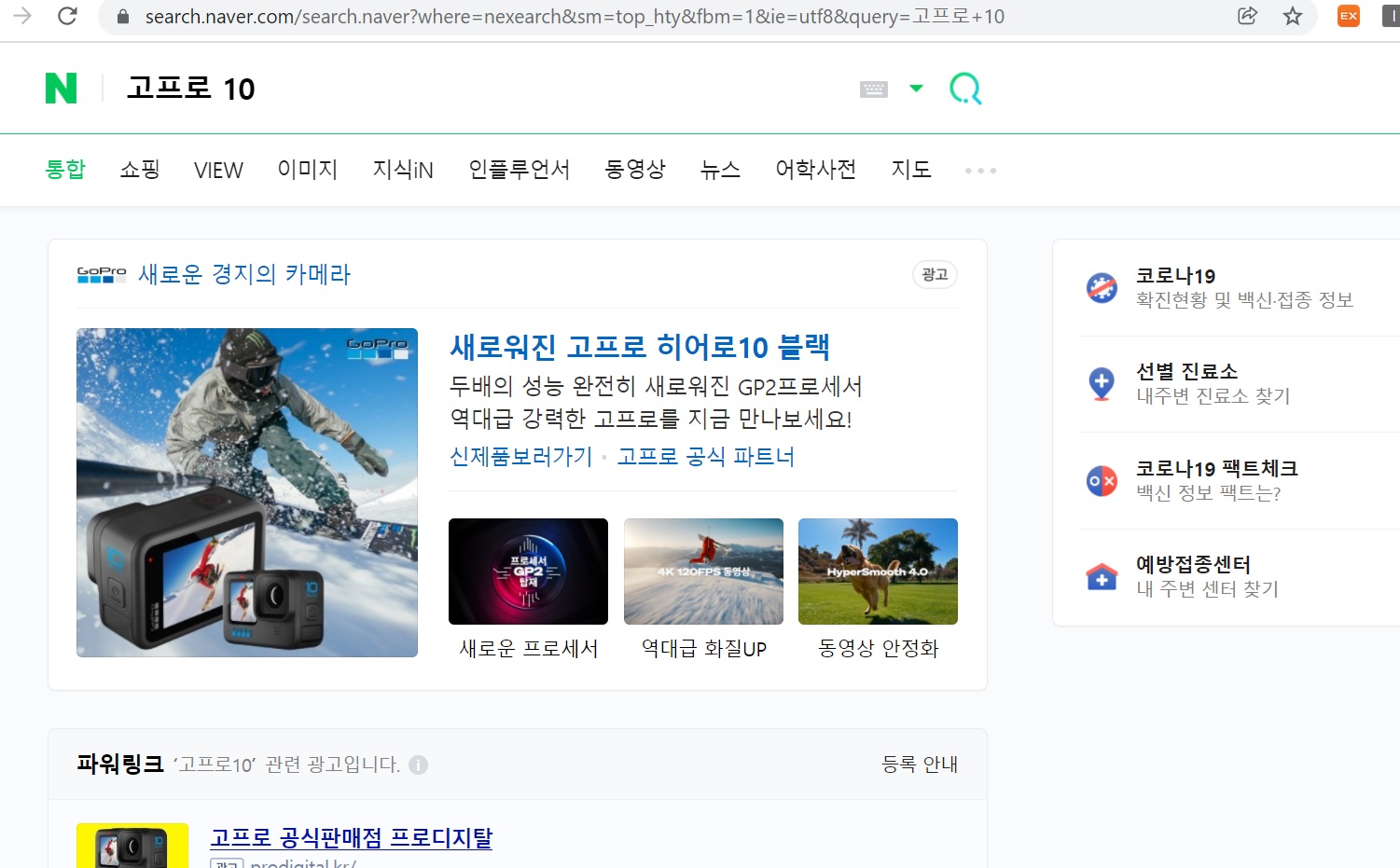This screenshot has height=868, width=1400.
Task: Click the share page icon in address bar
Action: [x=1247, y=16]
